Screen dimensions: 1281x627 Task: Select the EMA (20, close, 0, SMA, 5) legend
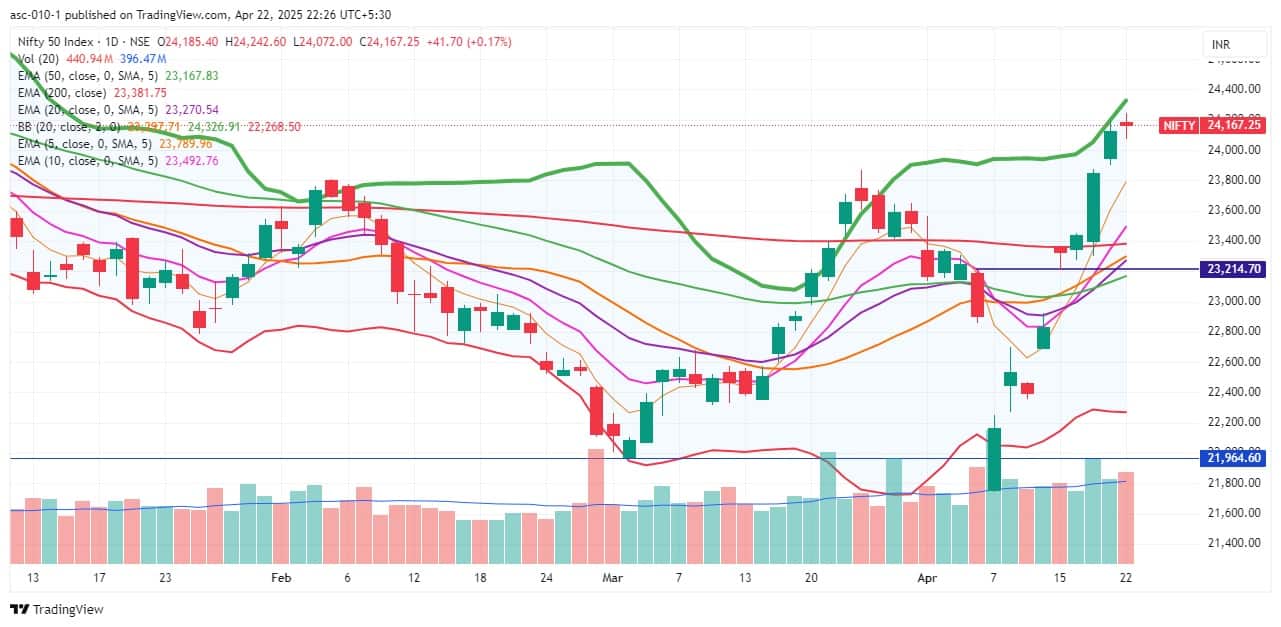[85, 109]
